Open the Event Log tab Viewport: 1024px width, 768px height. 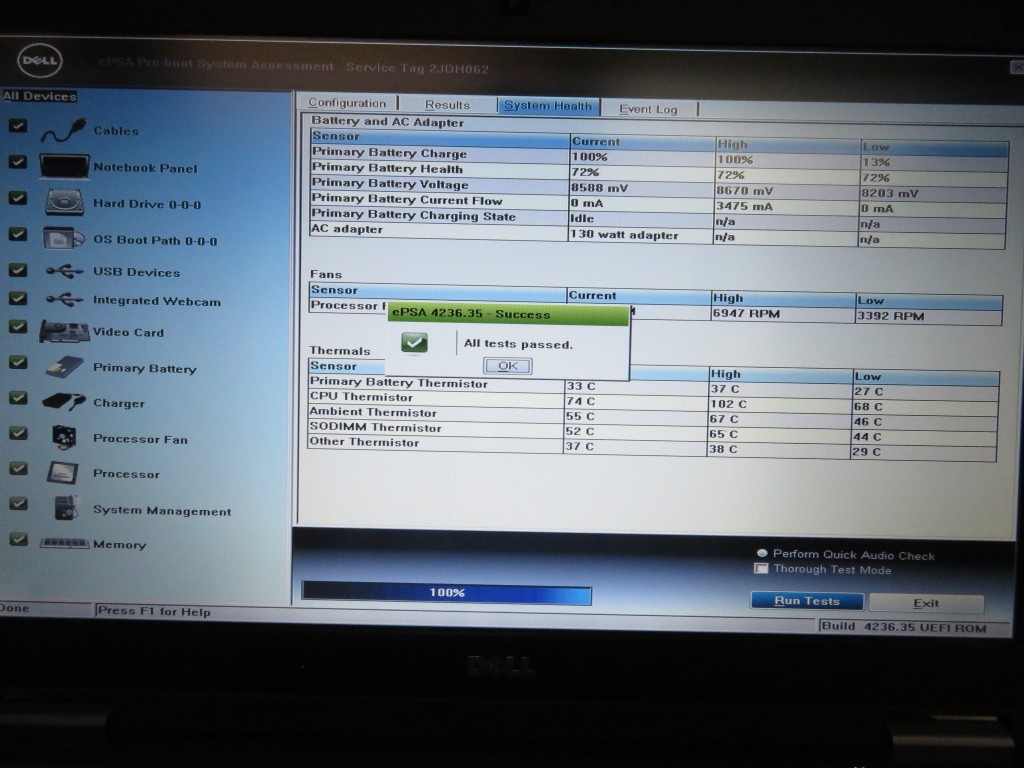click(x=648, y=109)
